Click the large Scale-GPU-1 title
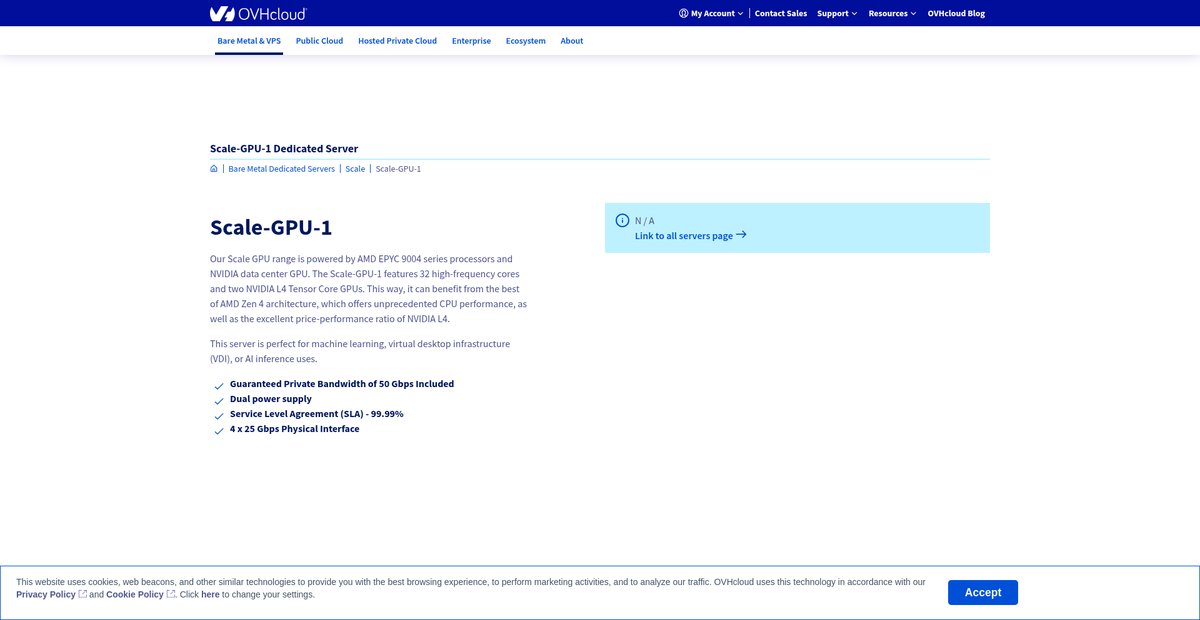1200x620 pixels. click(x=271, y=227)
